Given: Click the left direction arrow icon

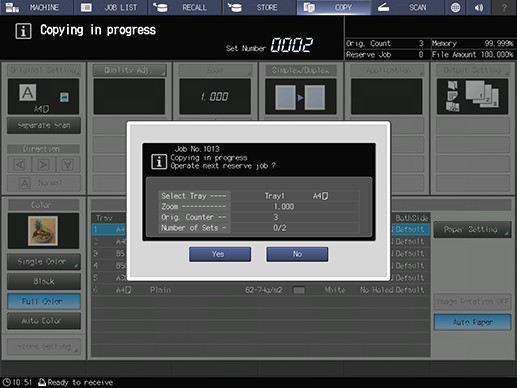Looking at the screenshot, I should pos(20,165).
